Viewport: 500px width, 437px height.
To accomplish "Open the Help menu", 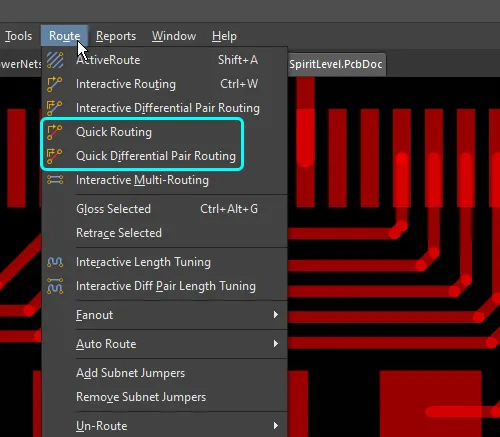I will coord(224,36).
